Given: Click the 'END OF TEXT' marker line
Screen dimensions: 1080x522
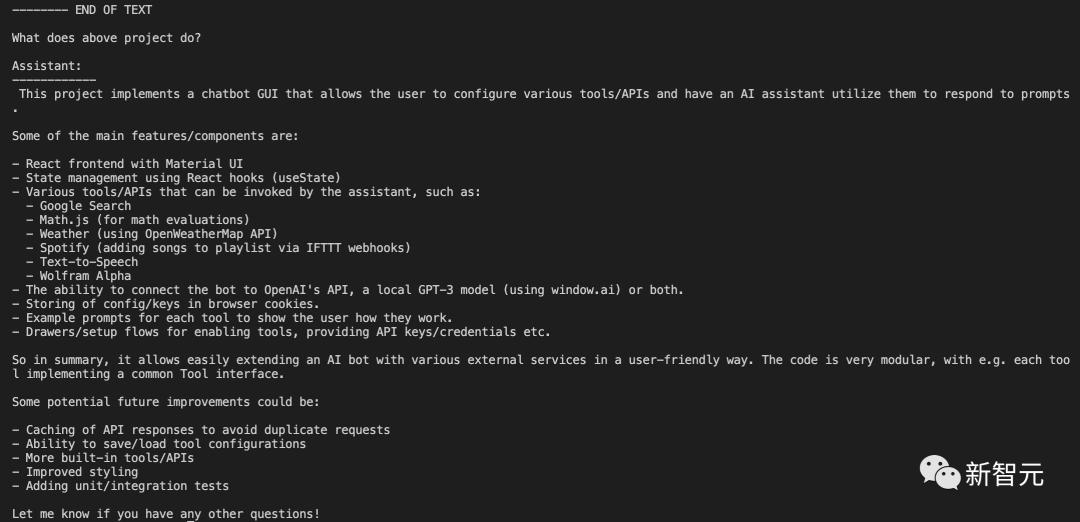Looking at the screenshot, I should click(x=82, y=10).
